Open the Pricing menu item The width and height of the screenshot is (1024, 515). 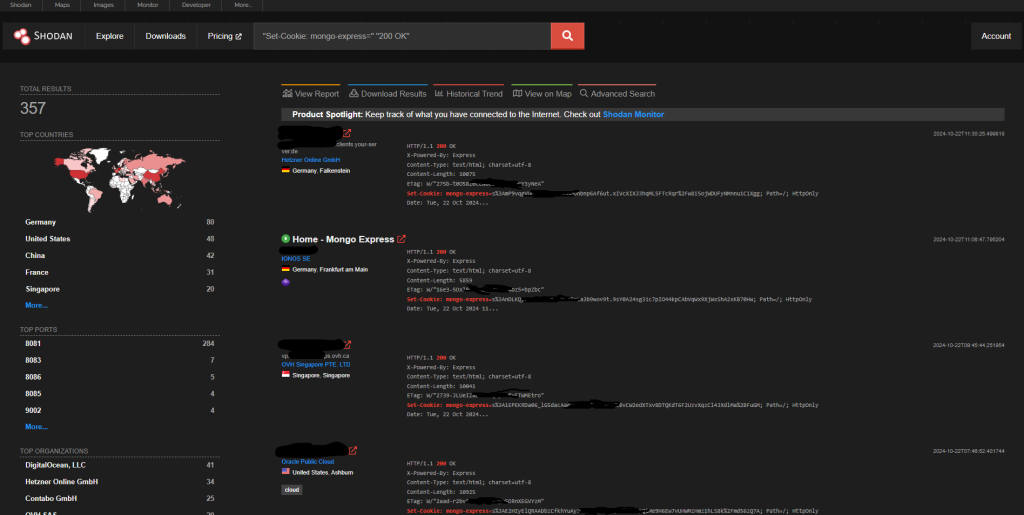coord(225,37)
